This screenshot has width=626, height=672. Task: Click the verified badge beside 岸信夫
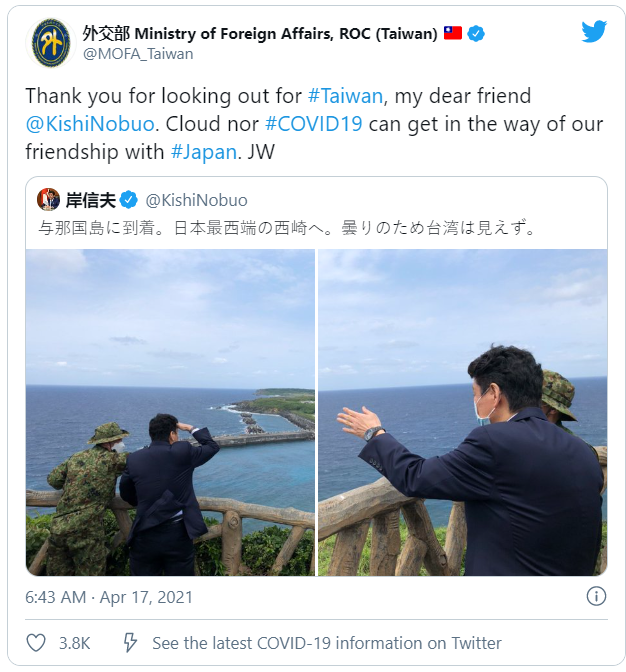coord(129,200)
